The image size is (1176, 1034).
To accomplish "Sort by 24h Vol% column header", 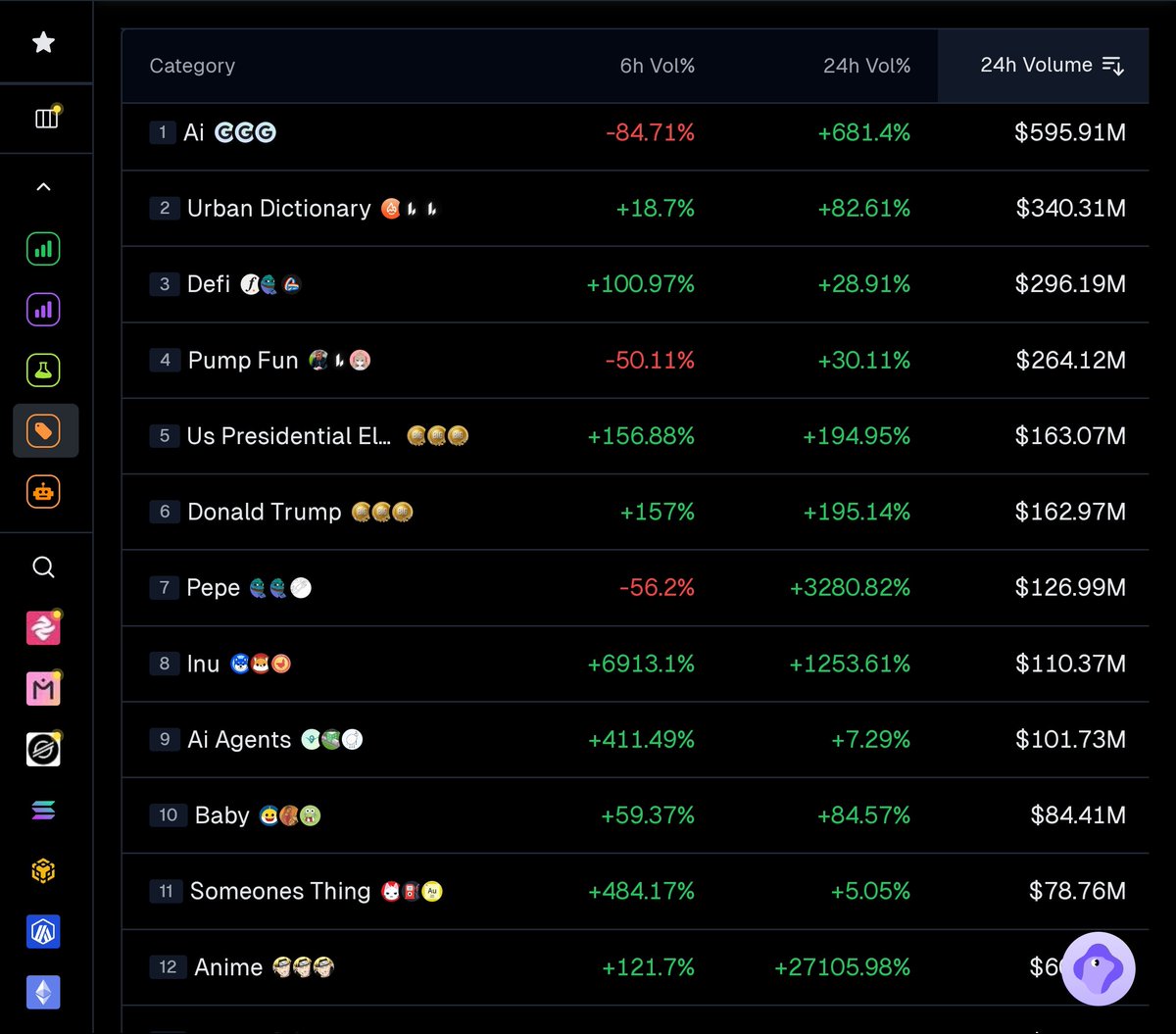I will (867, 66).
